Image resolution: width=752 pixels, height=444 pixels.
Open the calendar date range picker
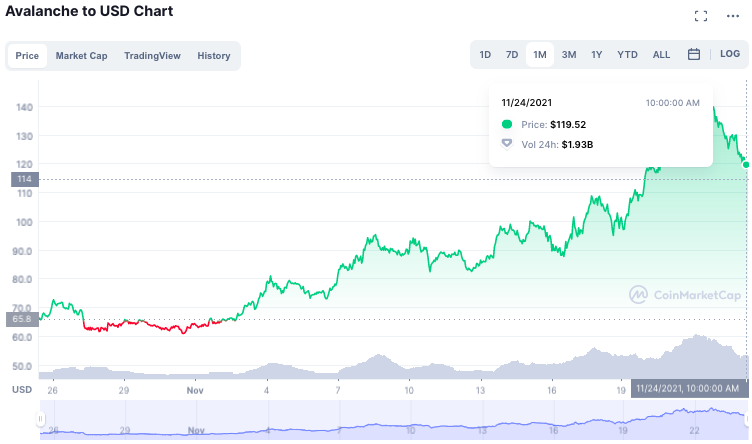coord(693,55)
